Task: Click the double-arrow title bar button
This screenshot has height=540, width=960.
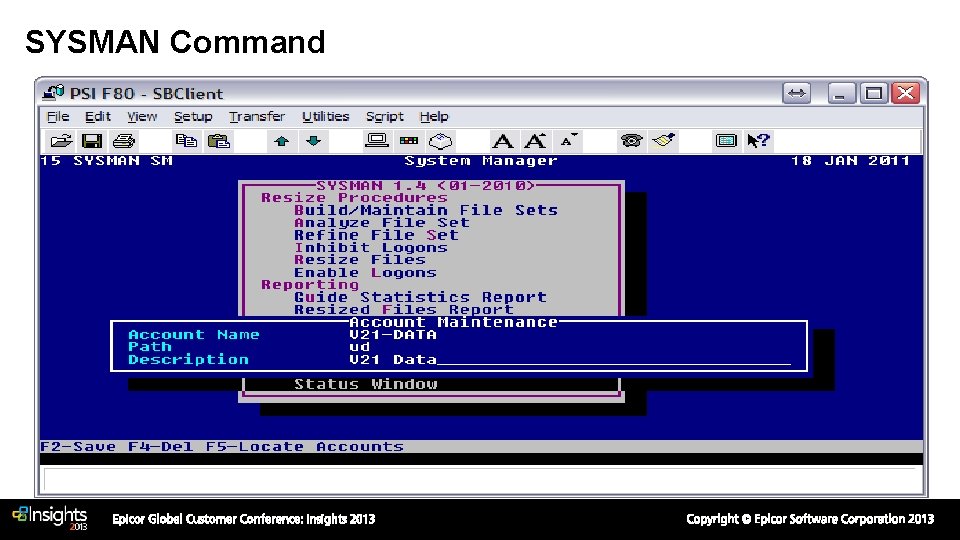Action: pos(797,93)
